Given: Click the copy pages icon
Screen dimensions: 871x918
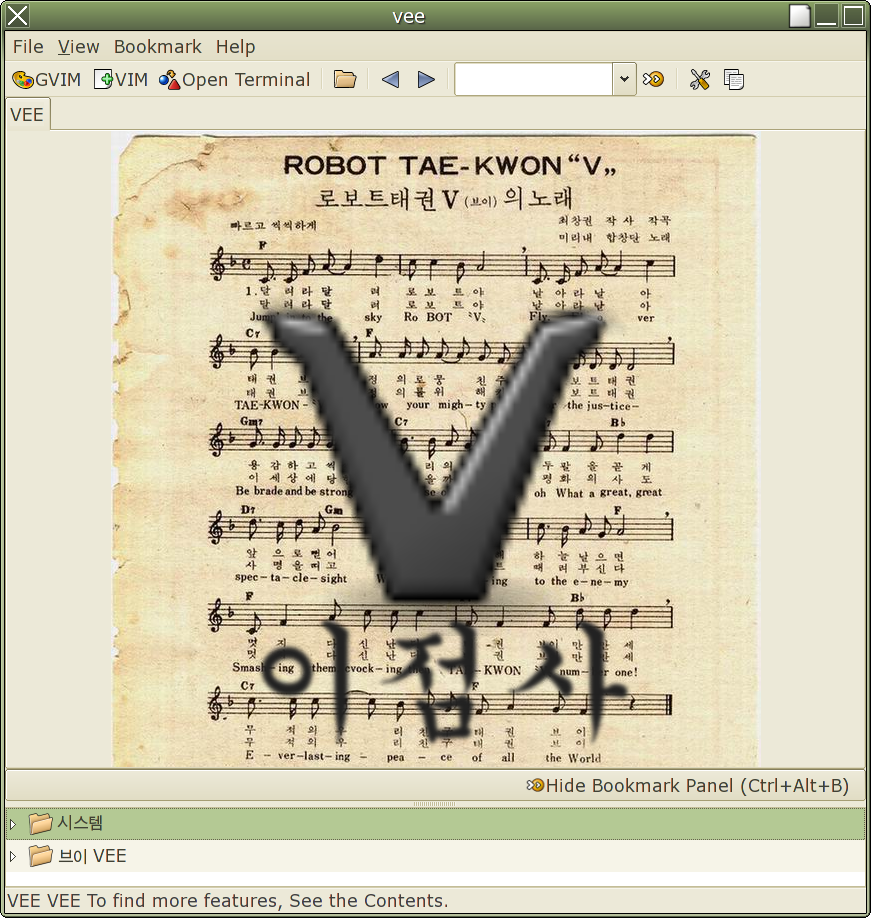Looking at the screenshot, I should [734, 80].
